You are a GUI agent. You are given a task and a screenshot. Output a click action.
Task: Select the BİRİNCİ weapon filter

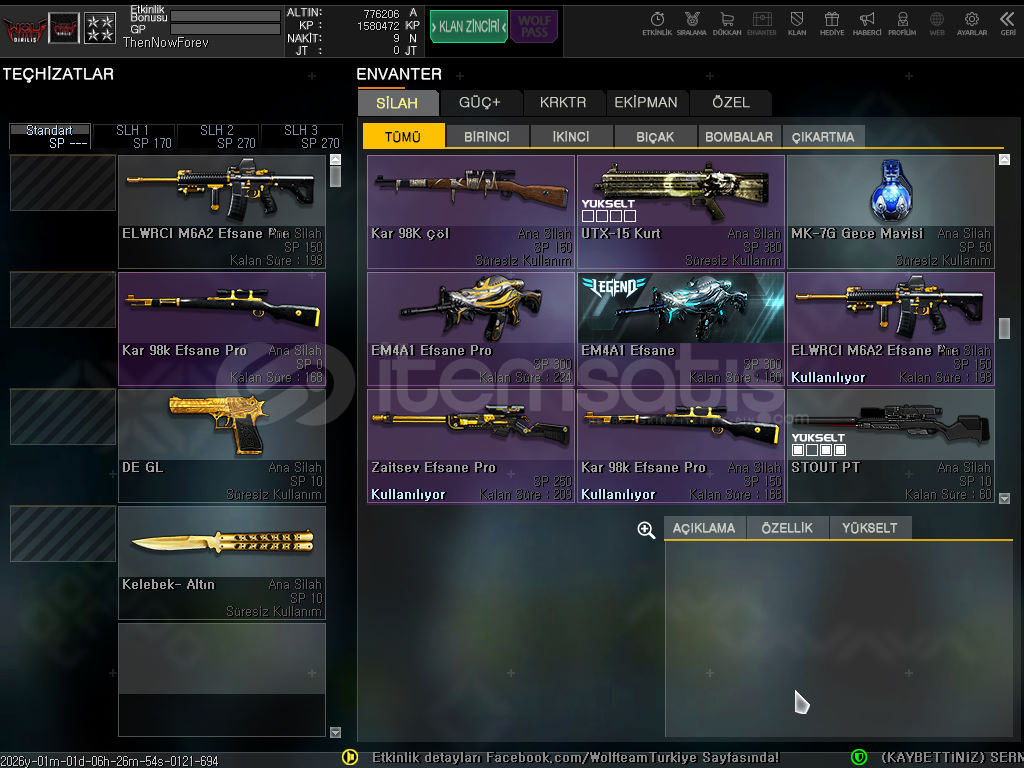[487, 136]
